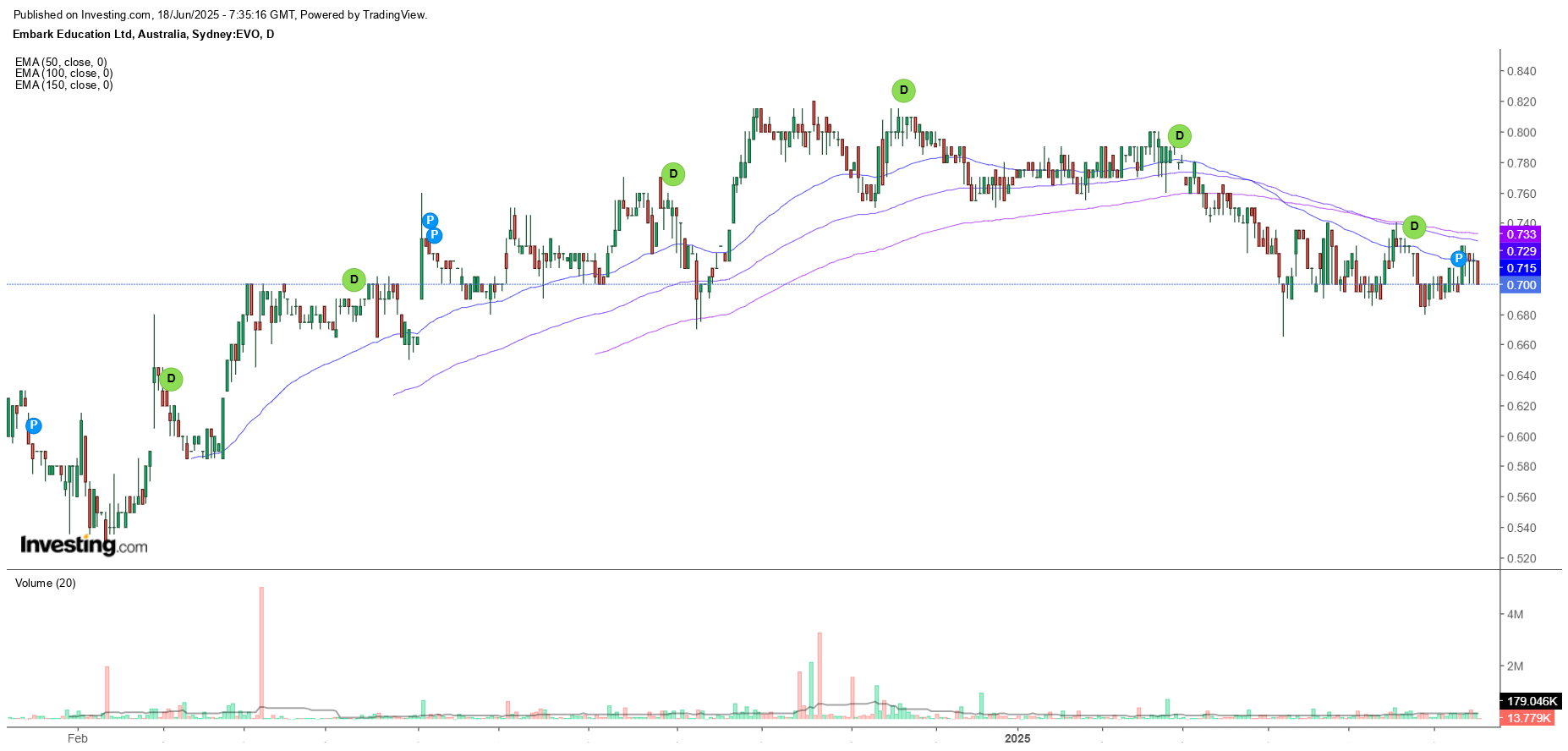Click the rightmost blue P marker
The image size is (1568, 751).
point(1458,259)
